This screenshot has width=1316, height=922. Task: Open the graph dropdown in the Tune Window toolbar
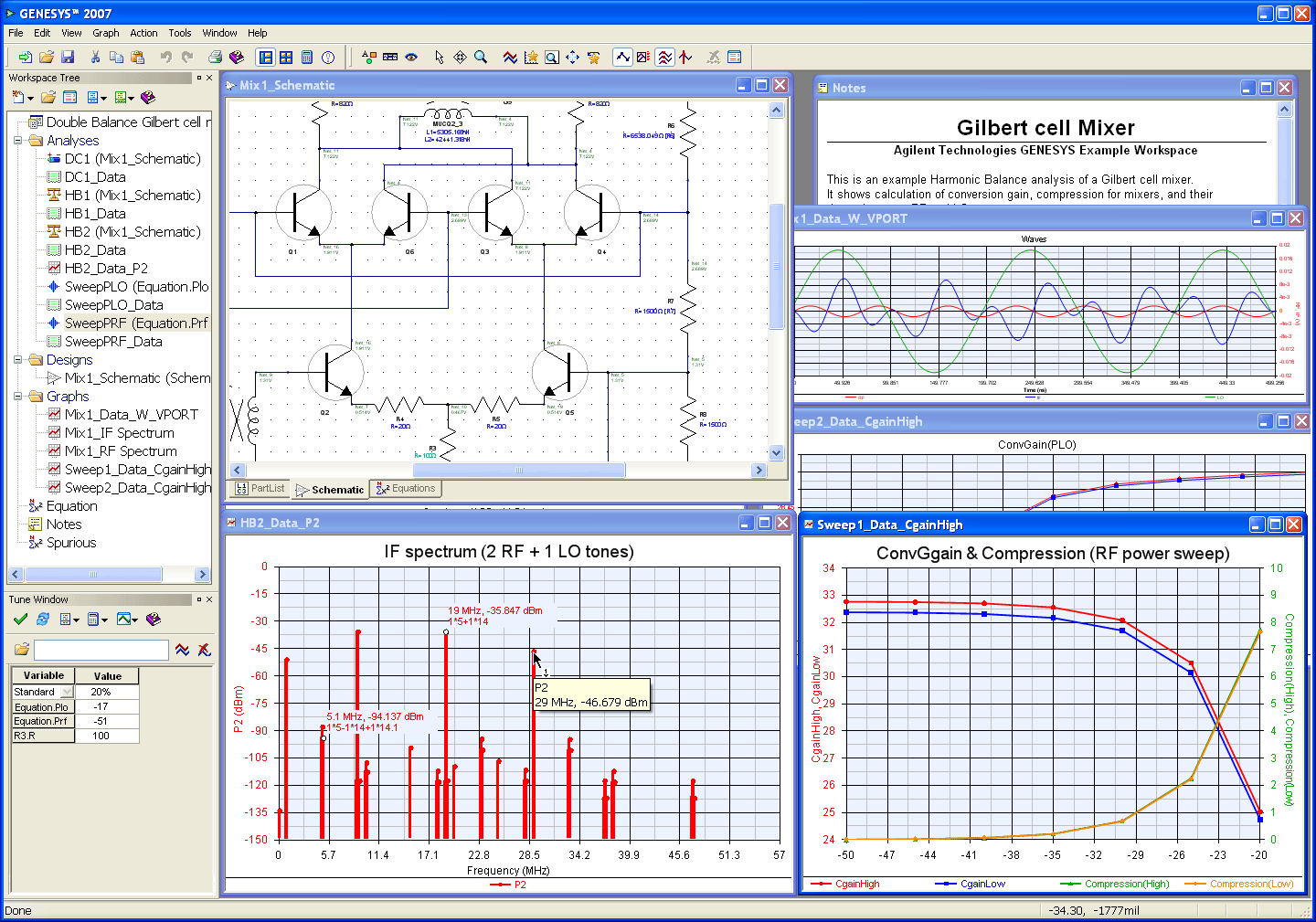coord(127,619)
